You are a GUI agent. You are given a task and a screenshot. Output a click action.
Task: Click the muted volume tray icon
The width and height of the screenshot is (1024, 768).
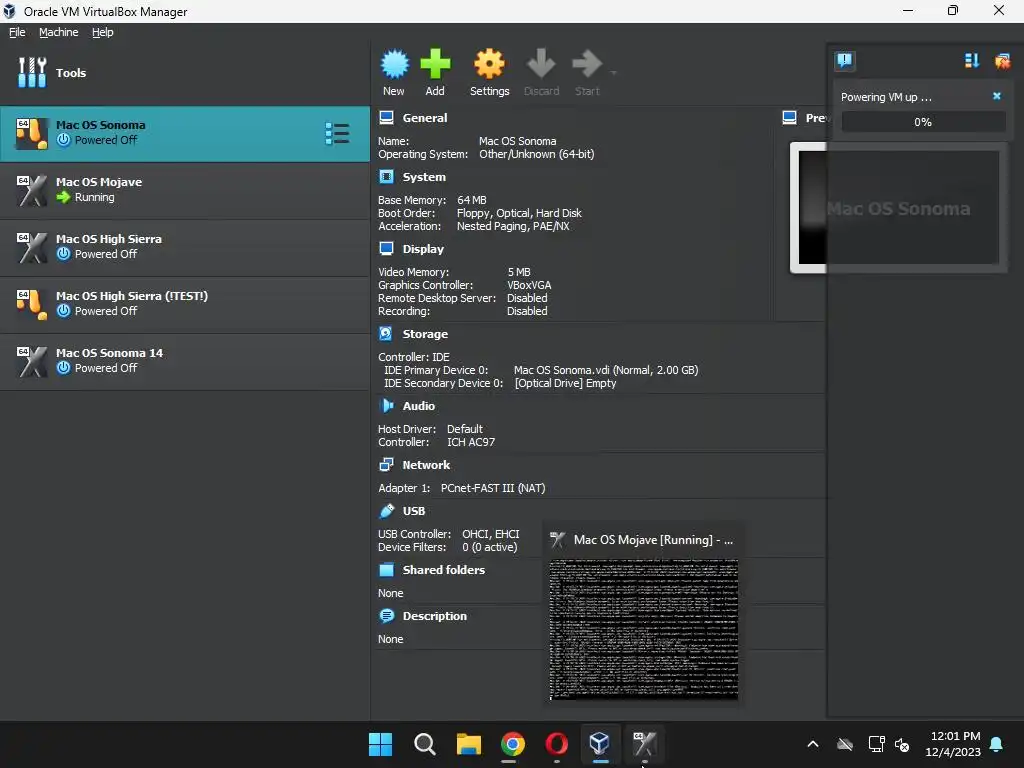[x=902, y=744]
